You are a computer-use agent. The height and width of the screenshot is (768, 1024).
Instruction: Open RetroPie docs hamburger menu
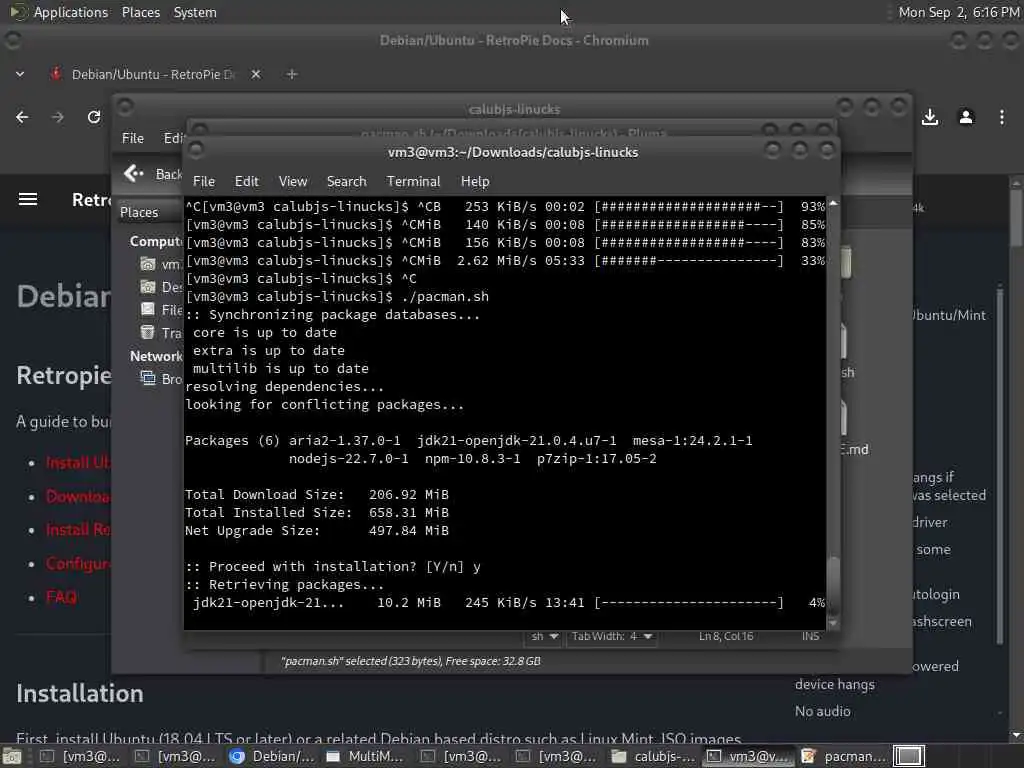(27, 199)
